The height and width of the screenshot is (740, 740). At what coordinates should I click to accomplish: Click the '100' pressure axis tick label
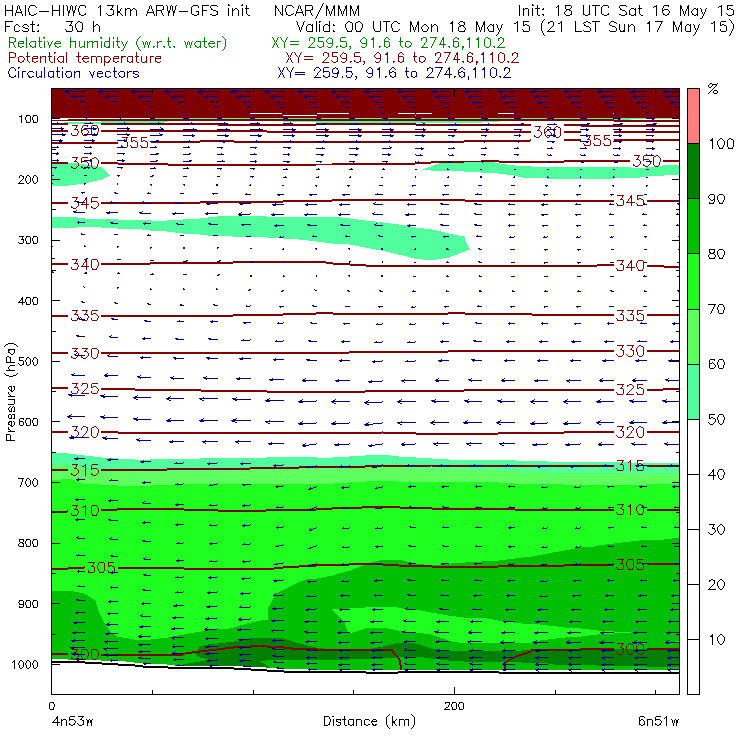click(x=28, y=119)
